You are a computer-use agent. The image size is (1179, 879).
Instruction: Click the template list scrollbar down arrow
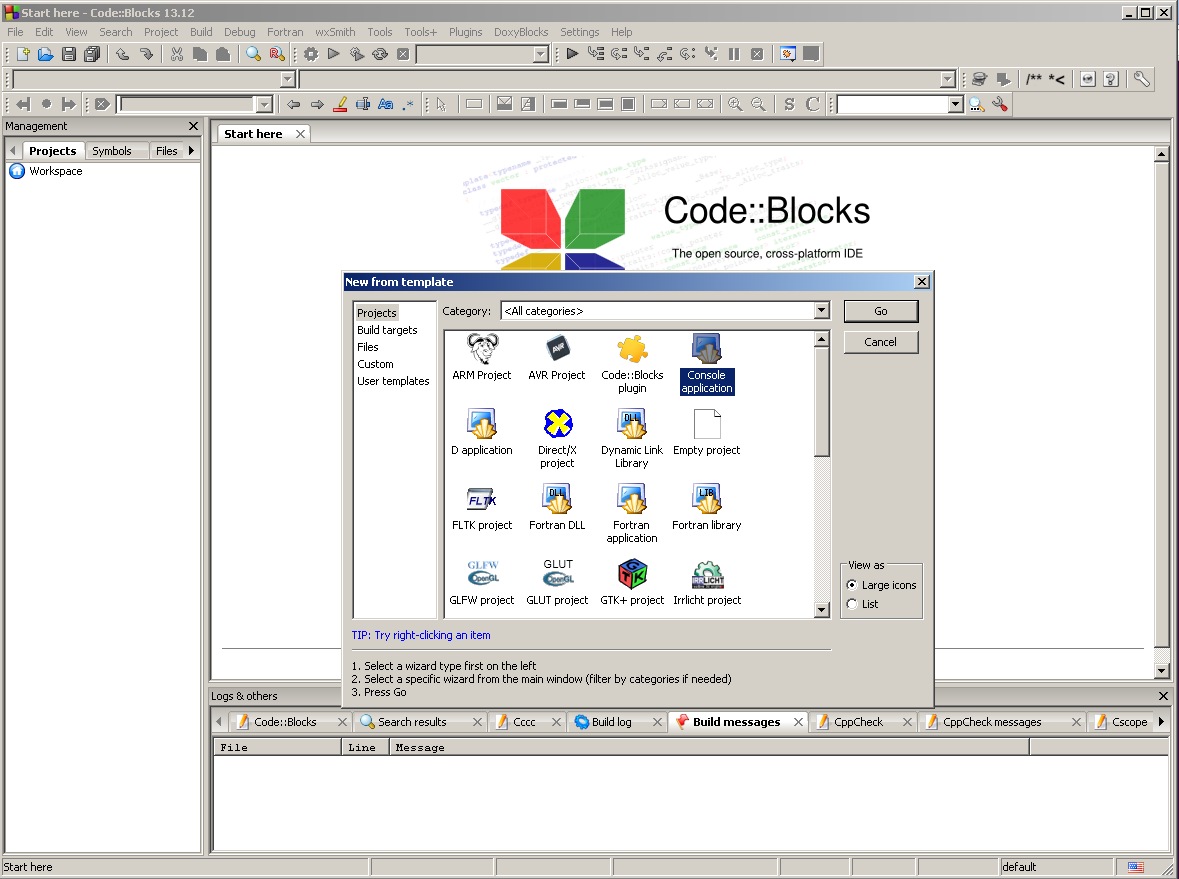click(822, 609)
